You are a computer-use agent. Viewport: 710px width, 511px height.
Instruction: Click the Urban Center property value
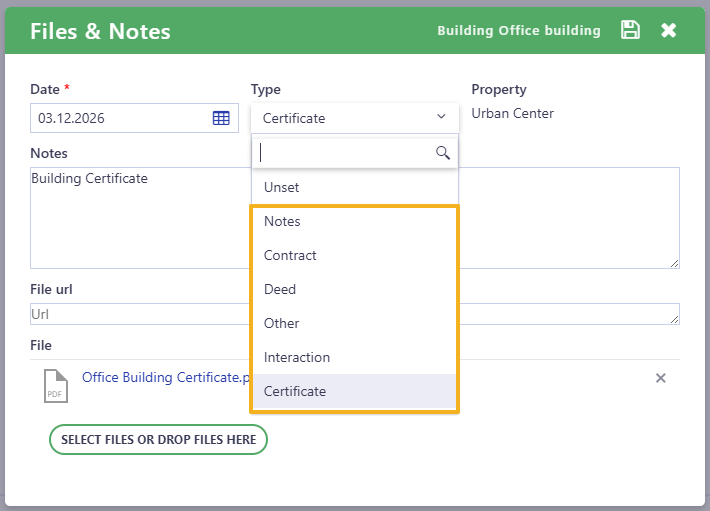[513, 113]
